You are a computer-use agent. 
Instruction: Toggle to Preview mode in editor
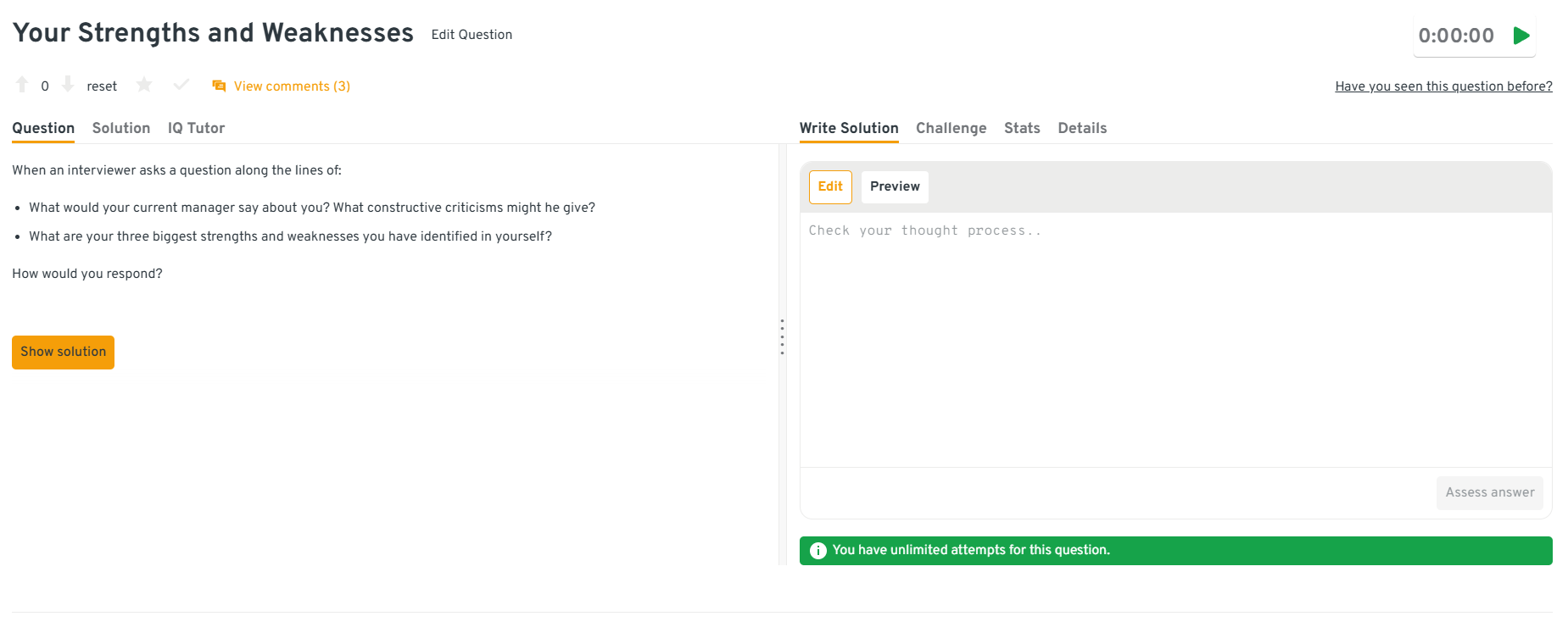tap(895, 187)
